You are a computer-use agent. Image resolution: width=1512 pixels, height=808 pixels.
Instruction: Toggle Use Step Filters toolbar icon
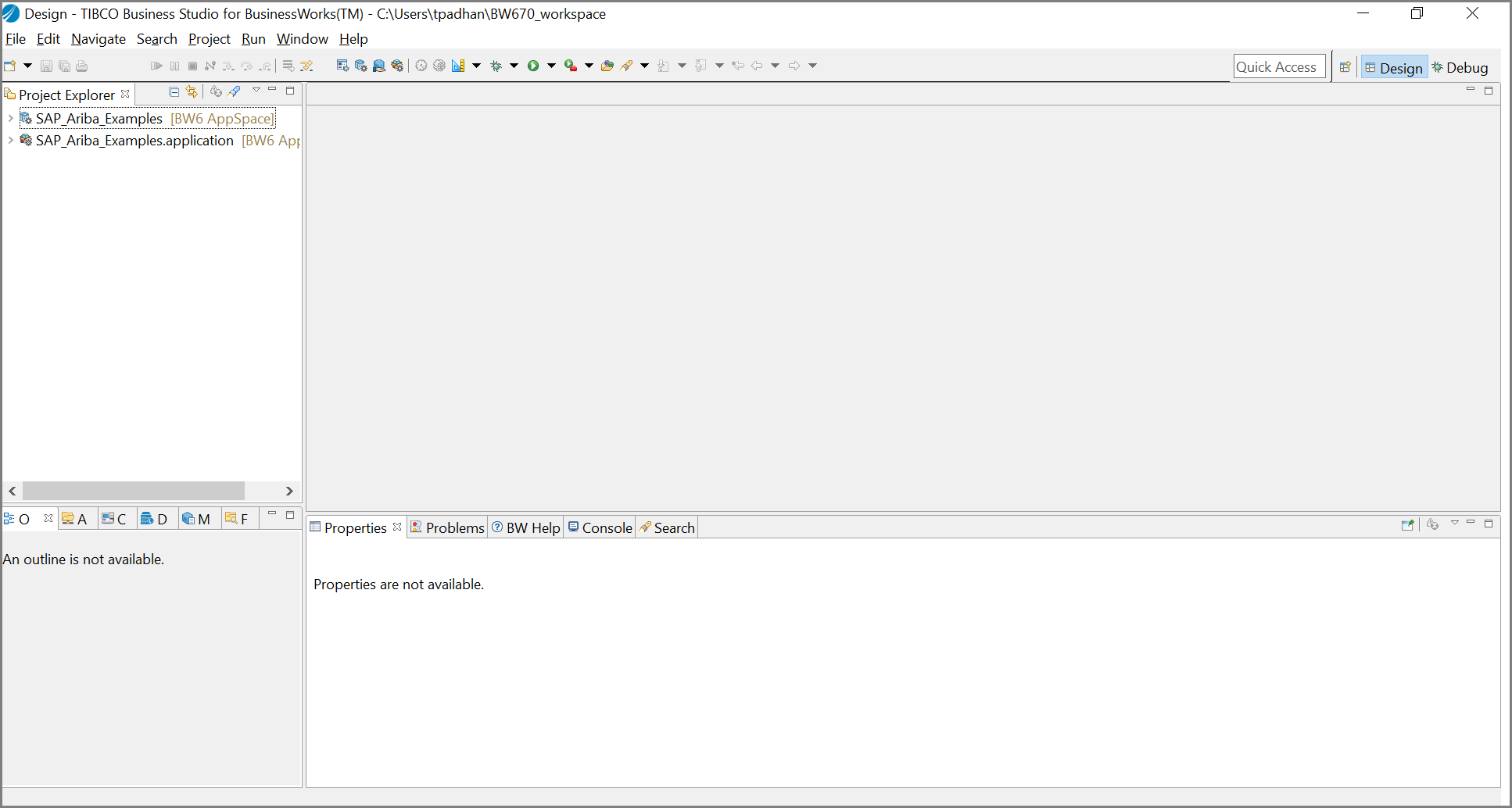306,66
